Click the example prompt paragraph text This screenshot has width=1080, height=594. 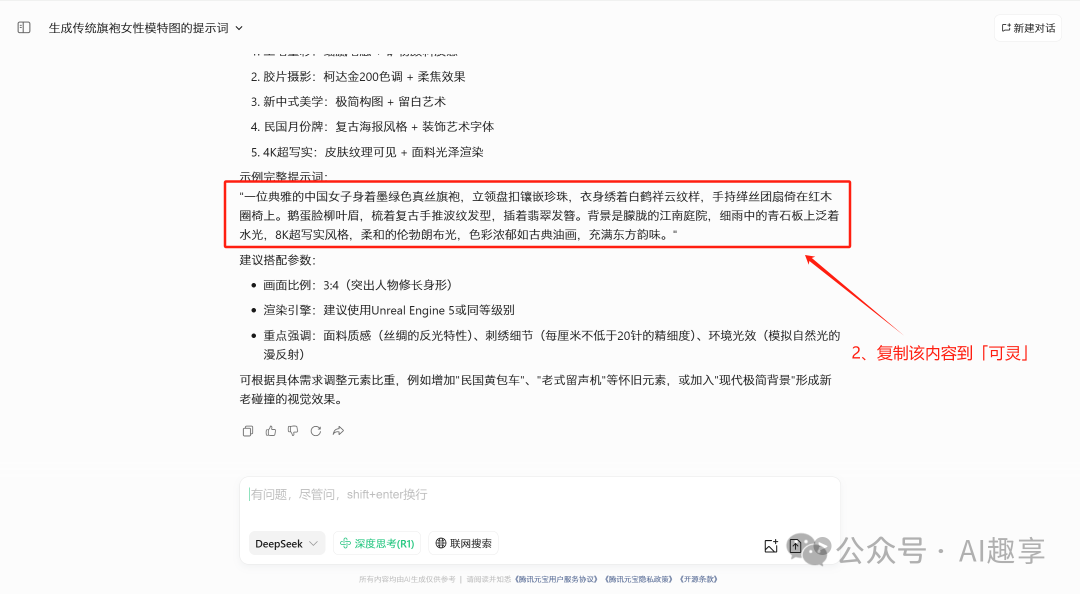point(539,216)
